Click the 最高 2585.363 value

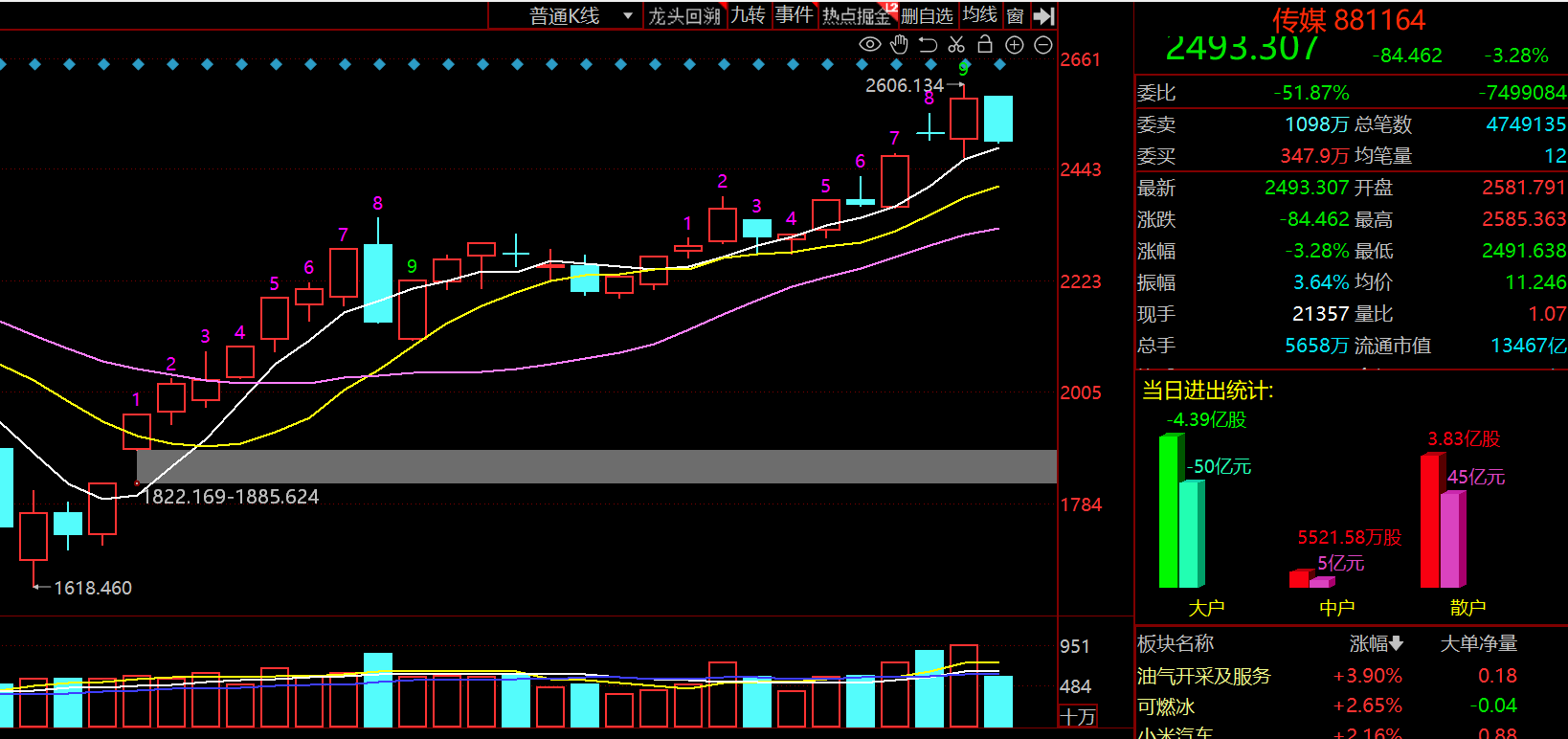click(x=1524, y=219)
